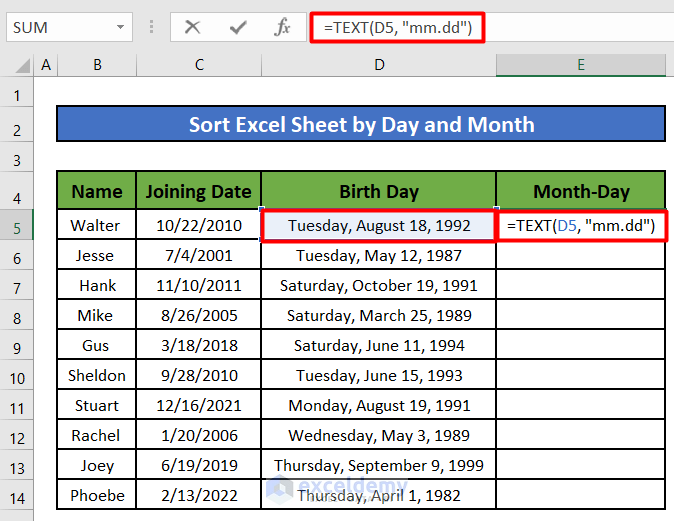Image resolution: width=674 pixels, height=521 pixels.
Task: Expand the Name Box dropdown arrow
Action: (x=120, y=28)
